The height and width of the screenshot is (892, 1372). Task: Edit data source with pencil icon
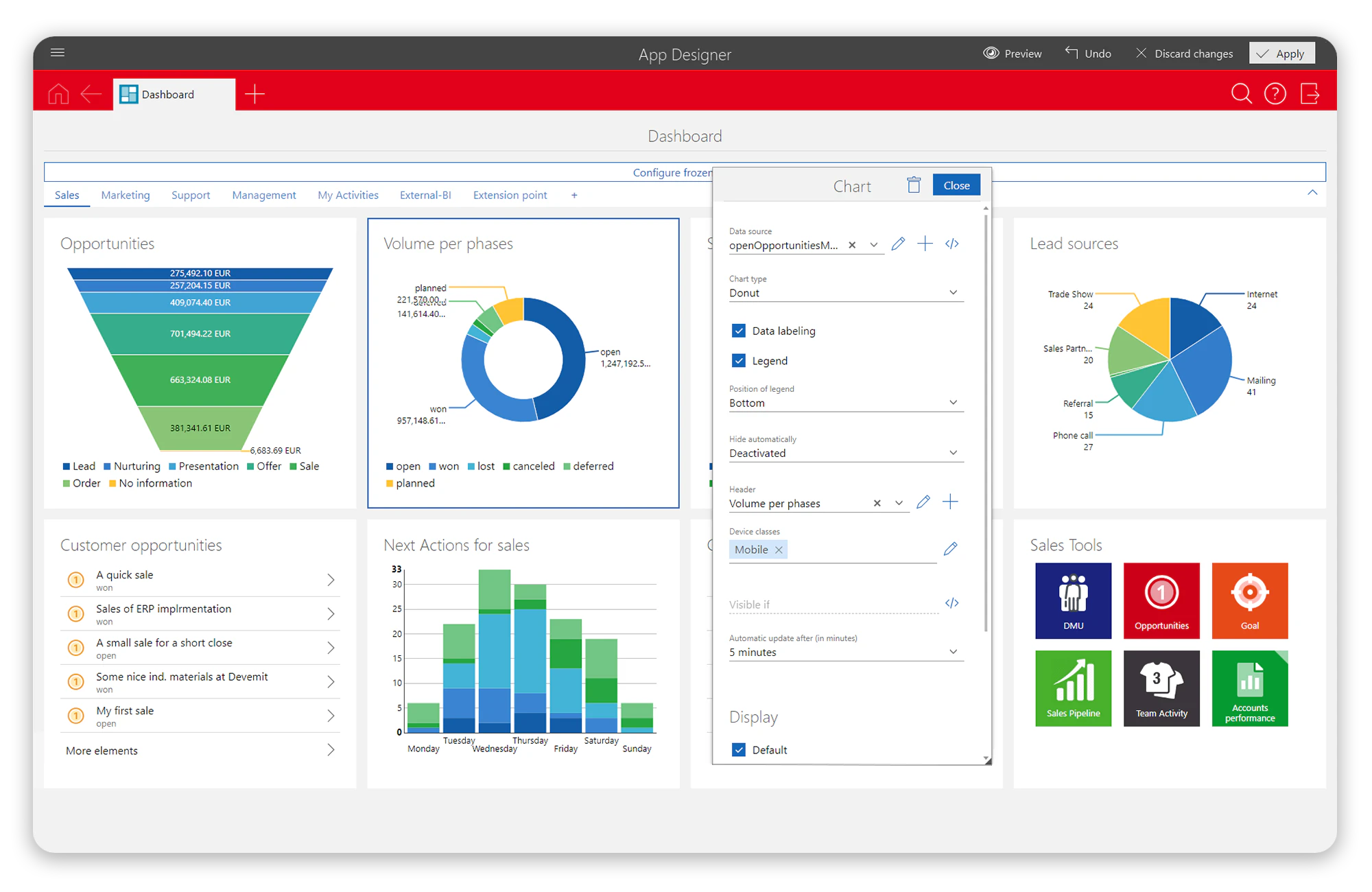pyautogui.click(x=898, y=244)
